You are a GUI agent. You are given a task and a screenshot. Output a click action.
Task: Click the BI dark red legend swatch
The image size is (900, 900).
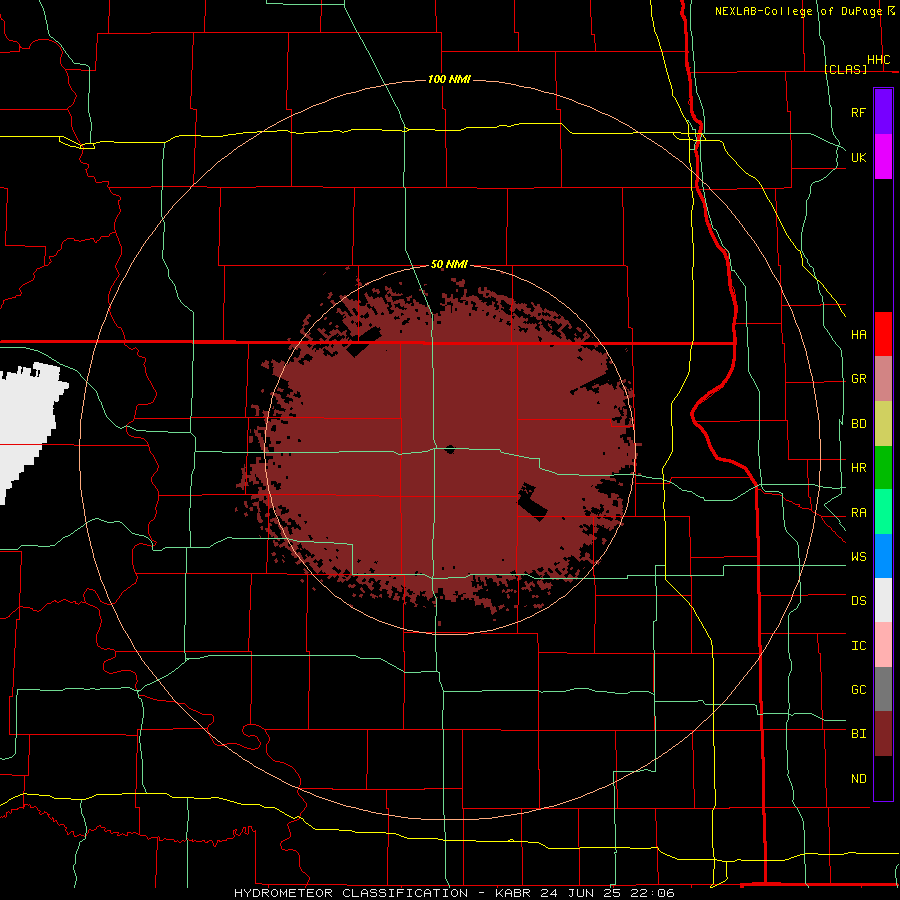click(883, 734)
